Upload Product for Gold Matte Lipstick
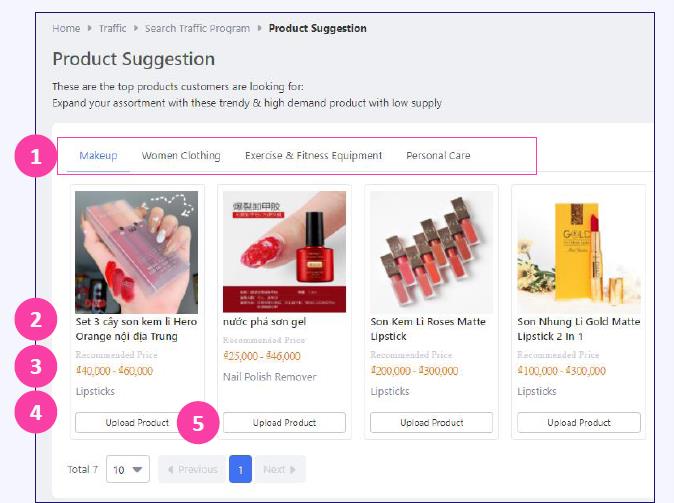674x503 pixels. tap(579, 423)
